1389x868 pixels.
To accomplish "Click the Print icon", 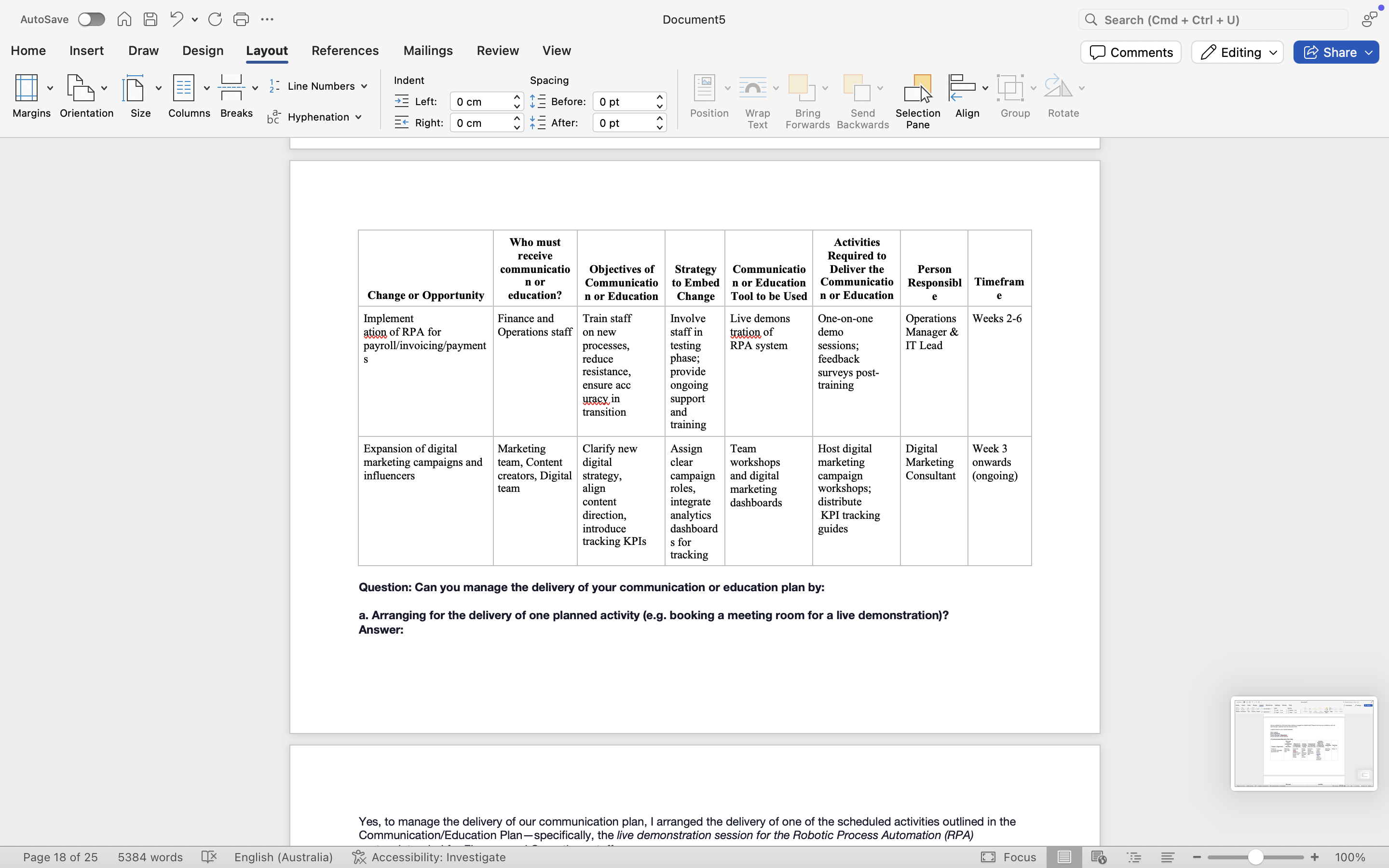I will 241,19.
